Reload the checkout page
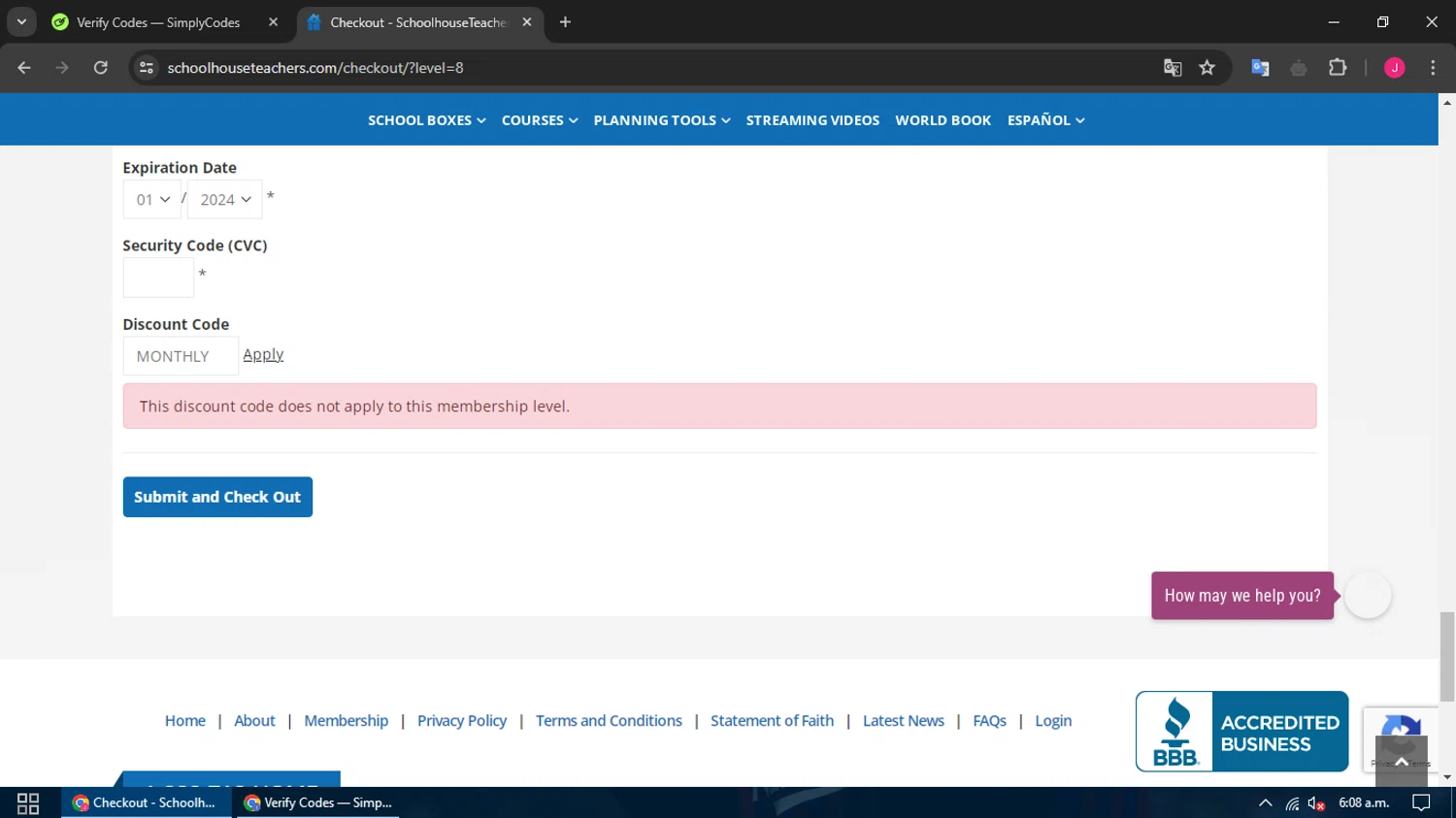The width and height of the screenshot is (1456, 818). pyautogui.click(x=101, y=68)
